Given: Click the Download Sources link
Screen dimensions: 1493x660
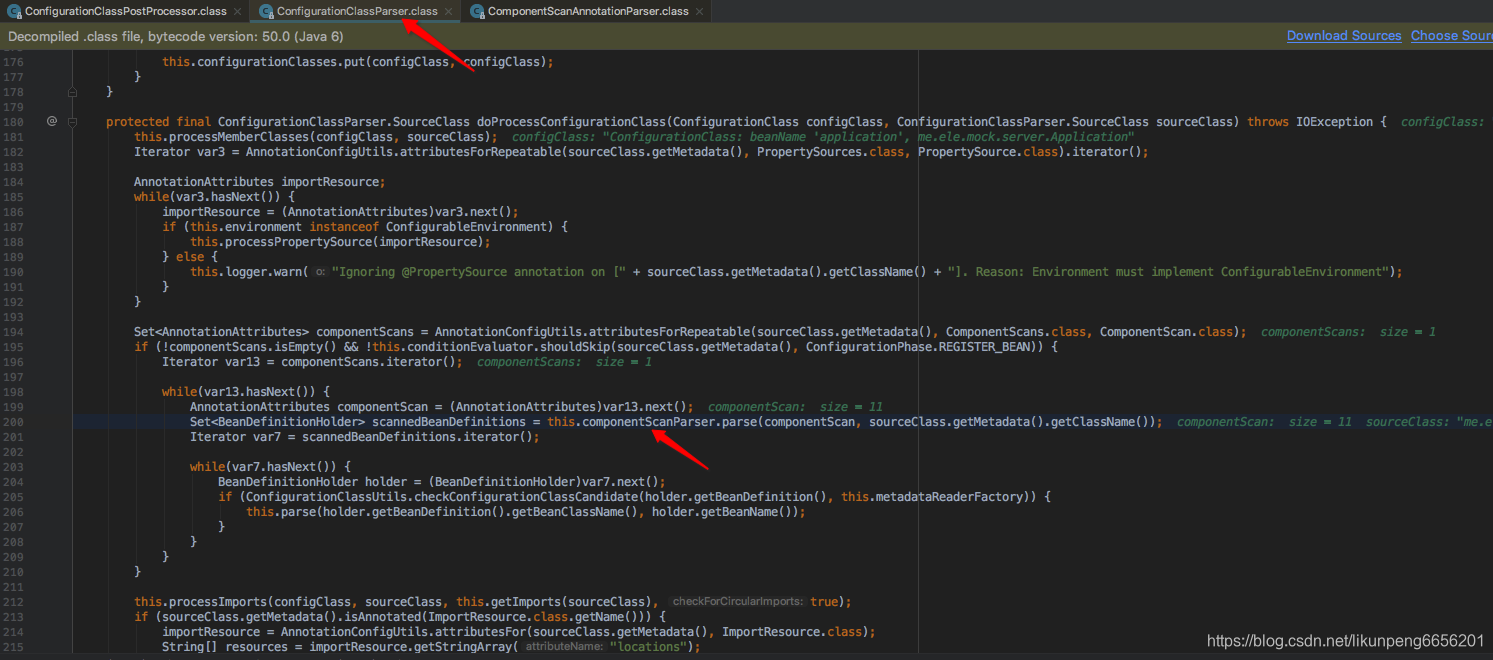Looking at the screenshot, I should click(1344, 36).
